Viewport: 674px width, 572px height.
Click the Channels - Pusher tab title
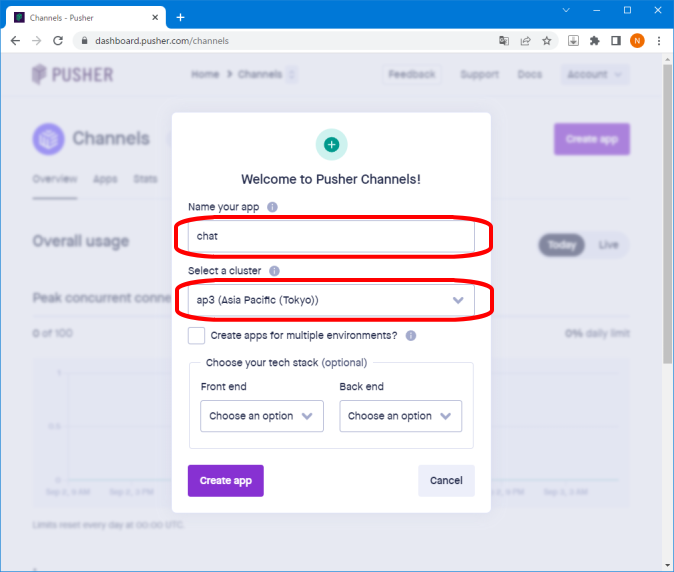tap(61, 18)
